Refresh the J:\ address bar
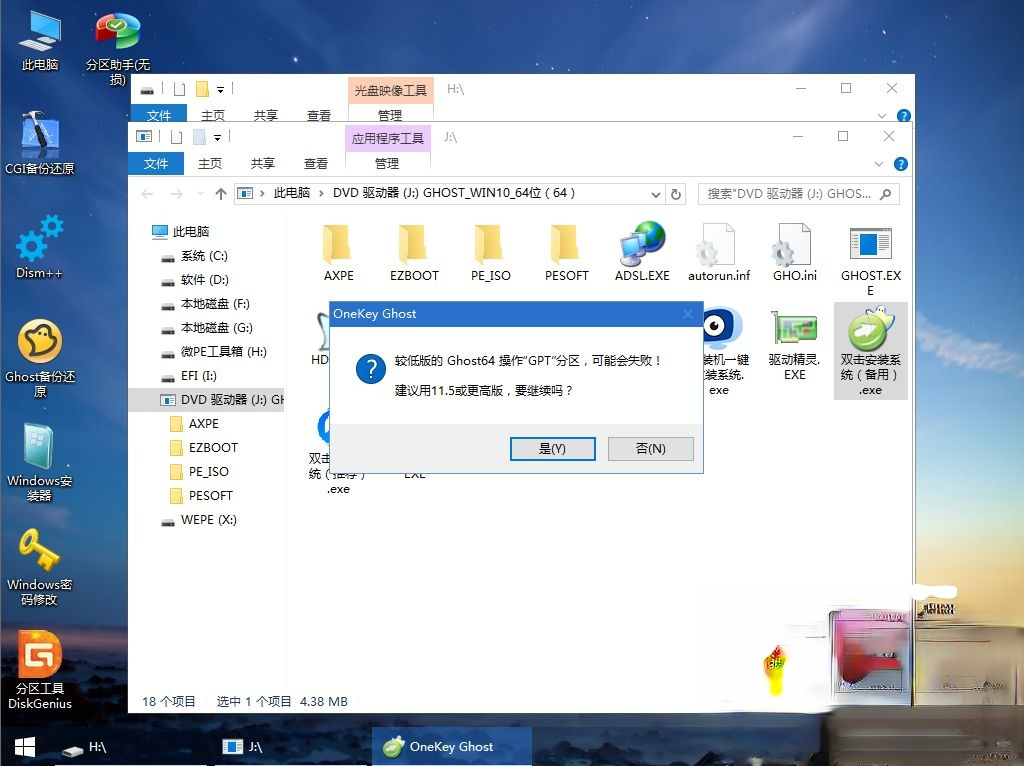Image resolution: width=1024 pixels, height=766 pixels. pos(676,194)
